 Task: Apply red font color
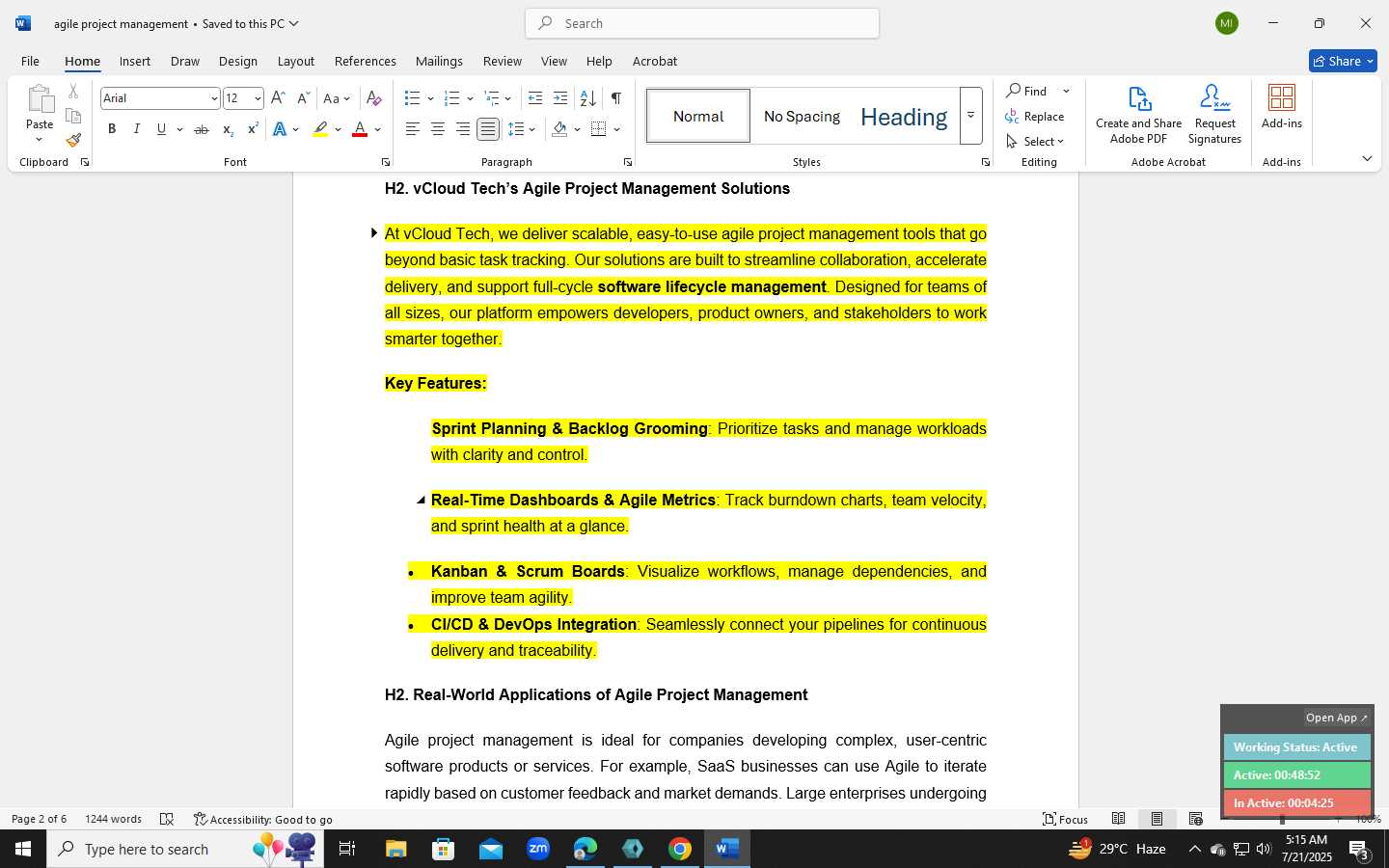pos(360,129)
